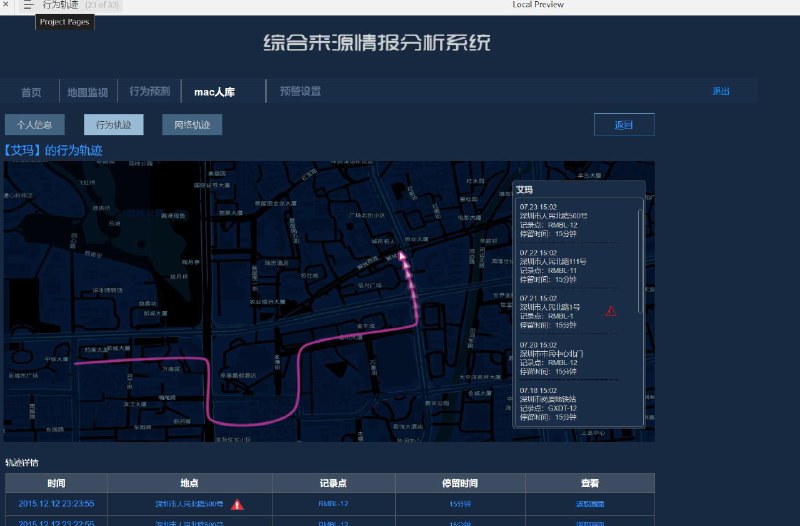Viewport: 800px width, 526px height.
Task: Click the 艾玛 panel title
Action: pos(524,190)
